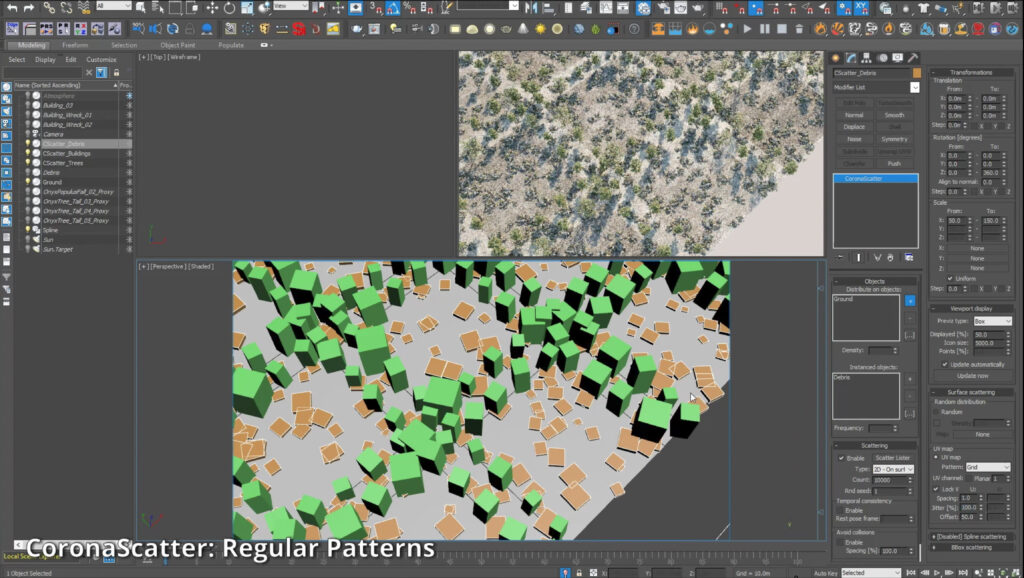Open the Create command panel tab

click(x=836, y=58)
